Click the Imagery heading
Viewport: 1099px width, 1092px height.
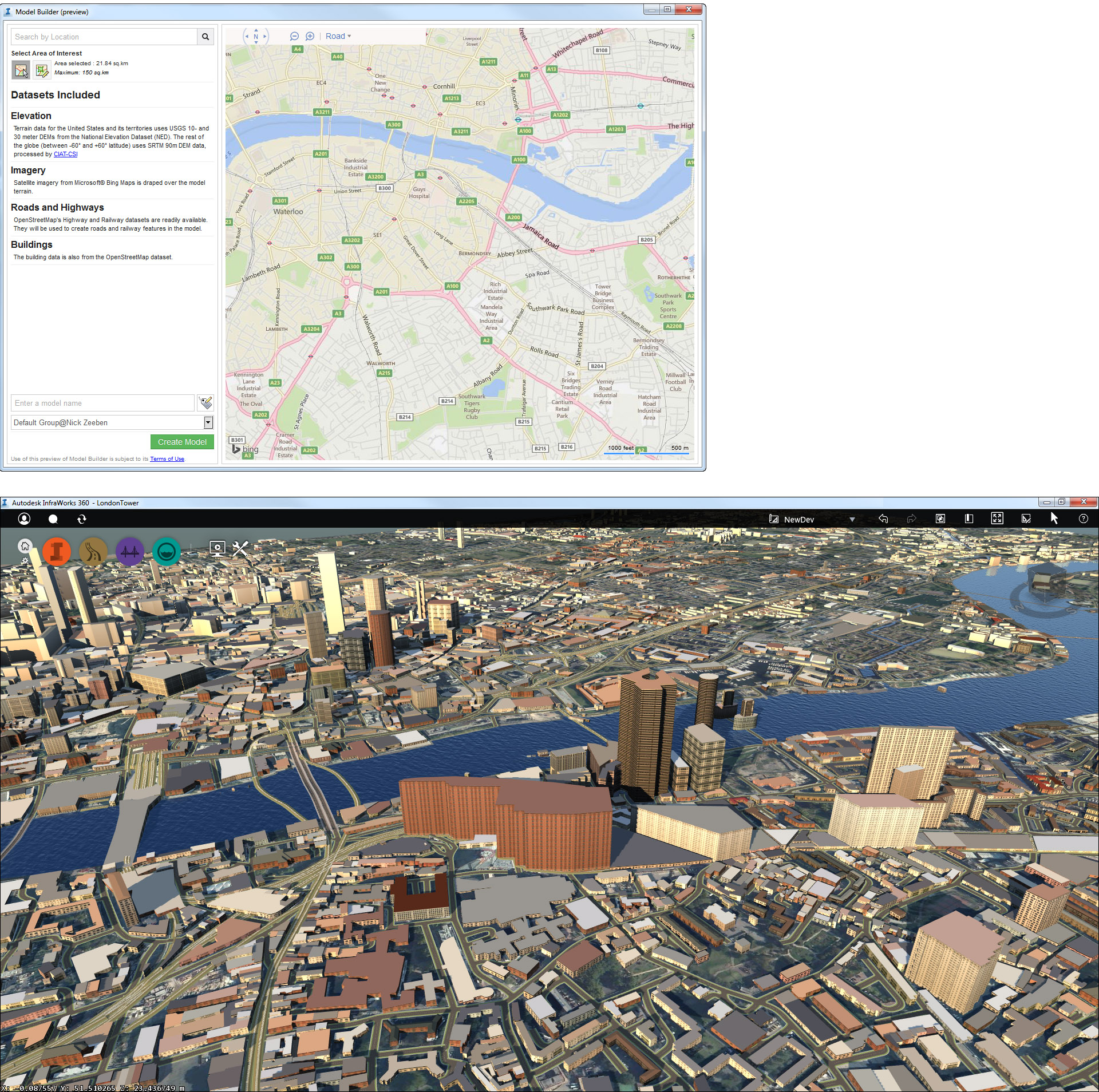click(28, 170)
